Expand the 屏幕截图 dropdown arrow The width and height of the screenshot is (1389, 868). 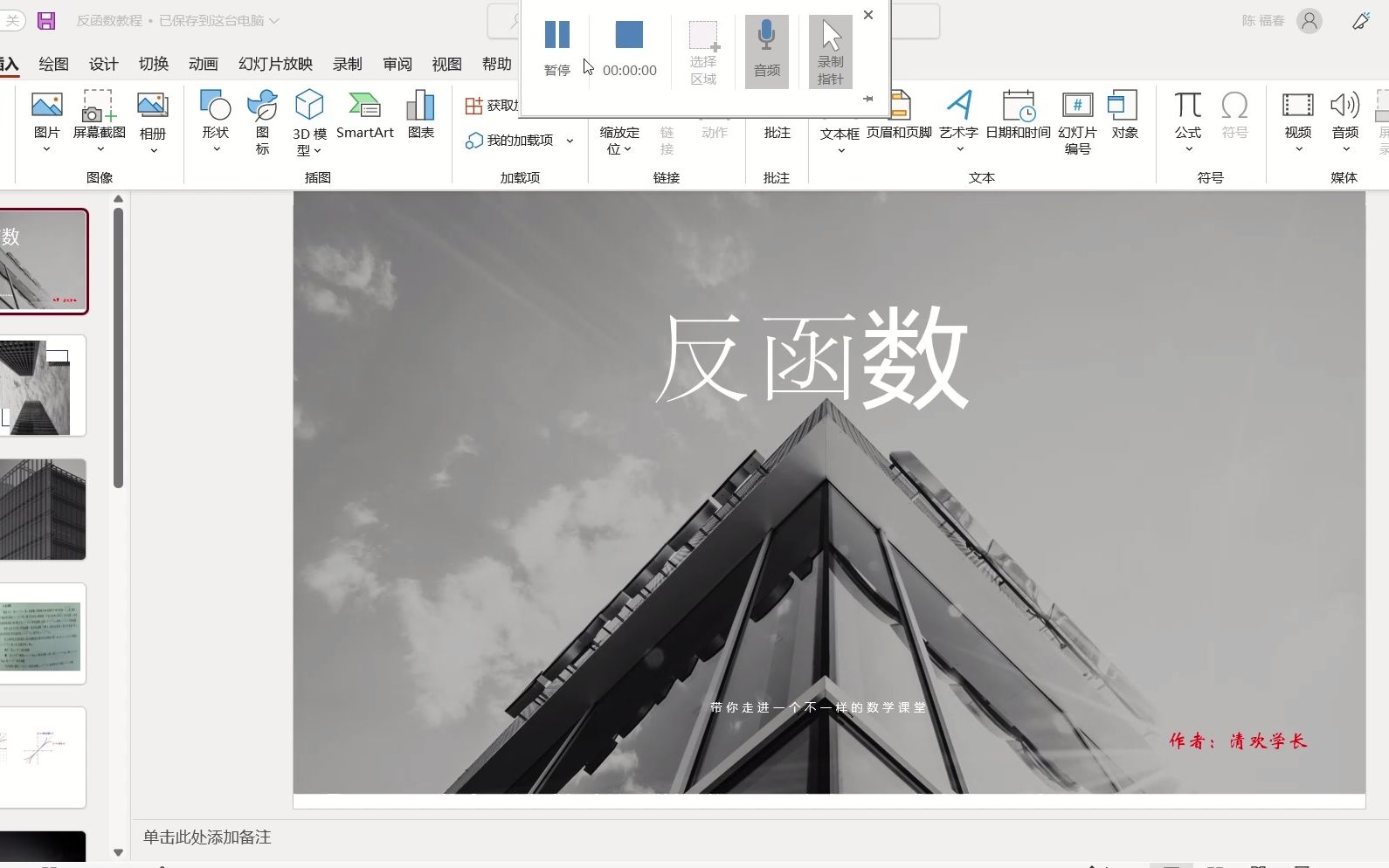coord(100,149)
